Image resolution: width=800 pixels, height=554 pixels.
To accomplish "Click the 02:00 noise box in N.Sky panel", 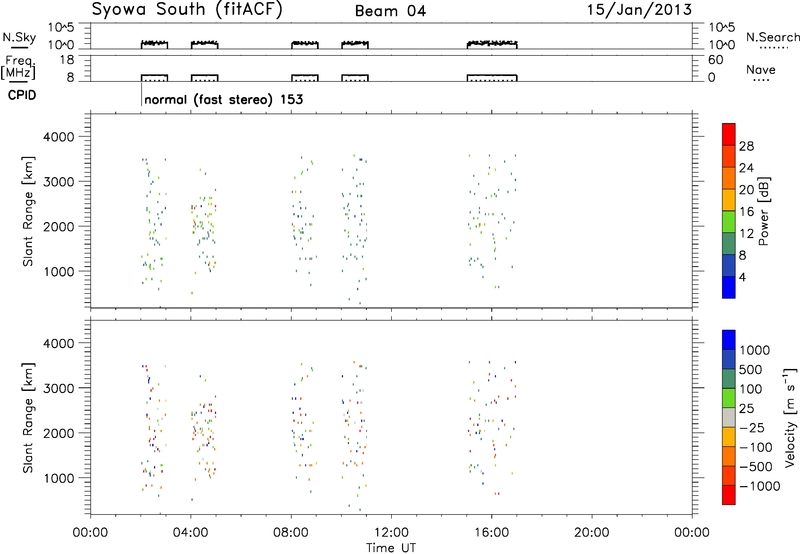I will point(154,45).
